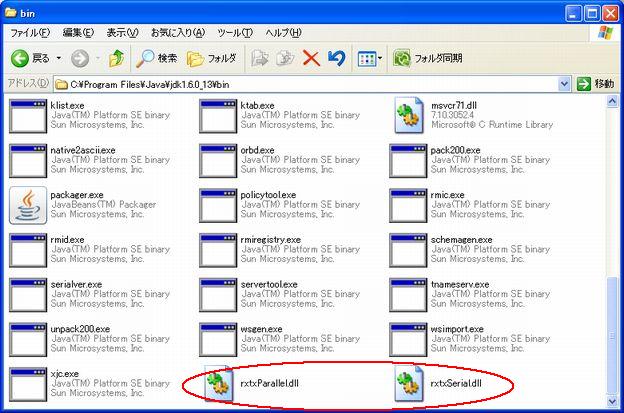Close the bin window
This screenshot has height=413, width=624.
(610, 14)
